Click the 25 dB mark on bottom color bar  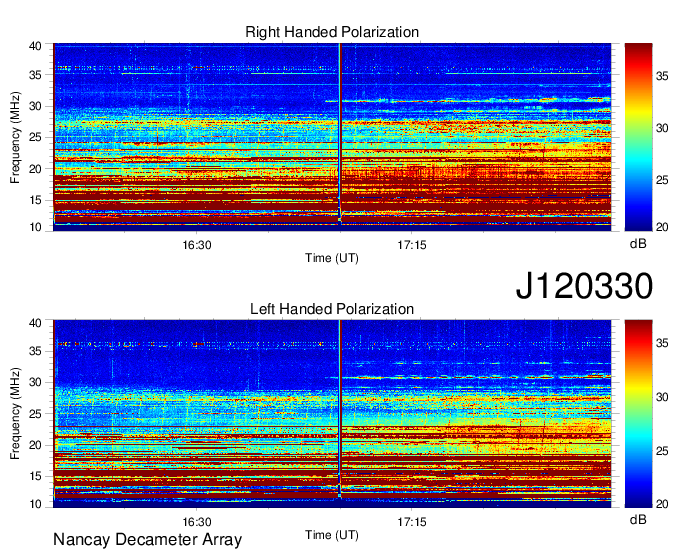(662, 451)
